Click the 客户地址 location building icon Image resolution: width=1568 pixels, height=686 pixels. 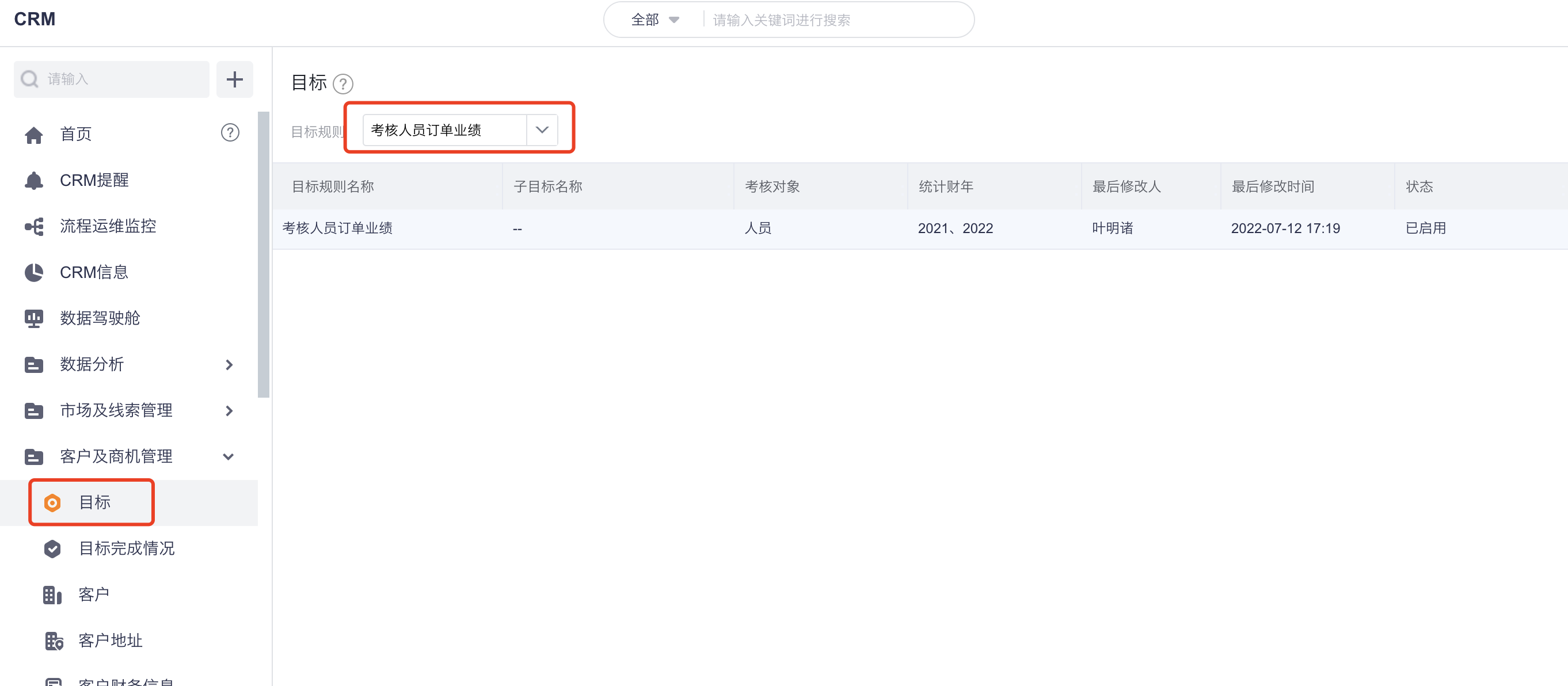(54, 641)
